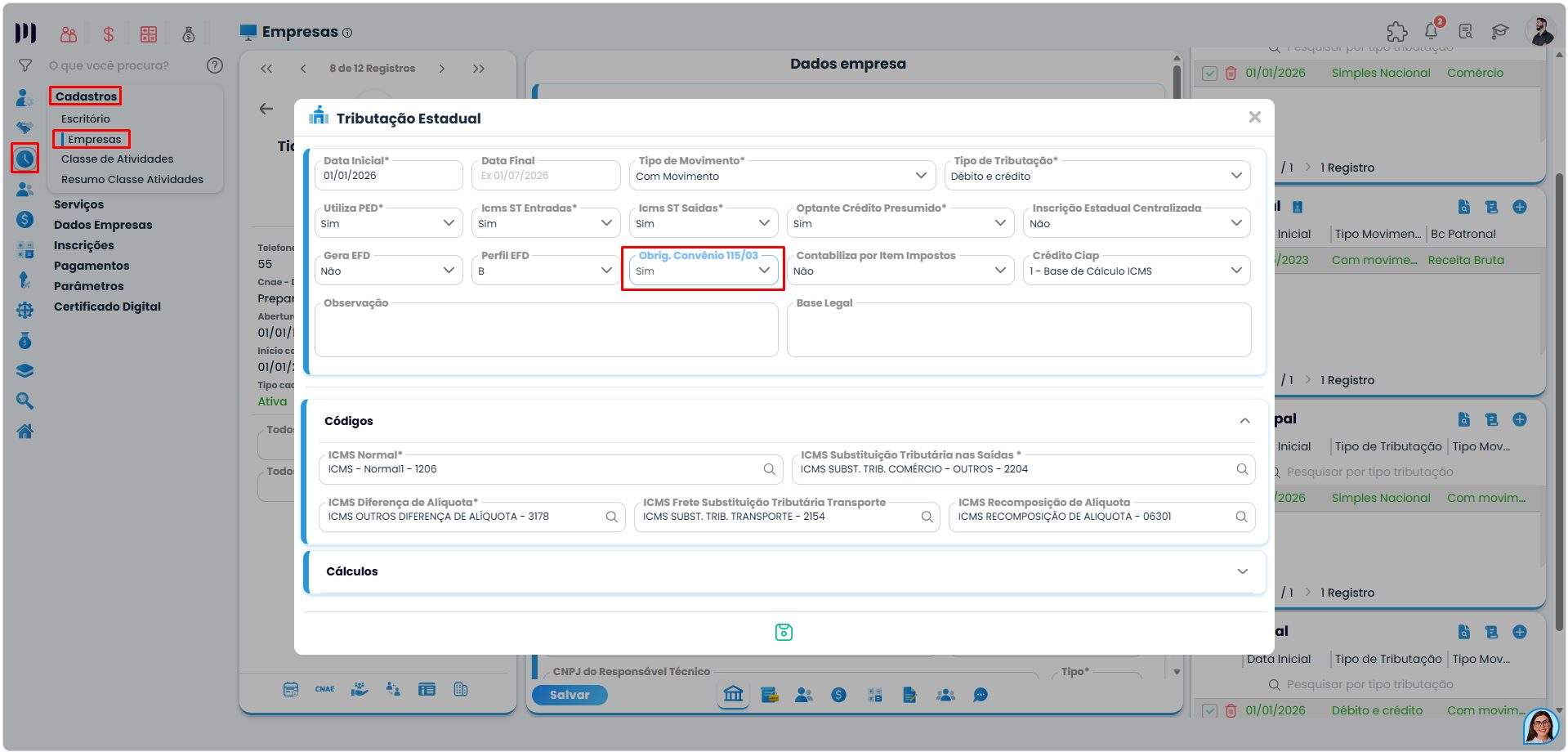Click the blue Salvar button
The height and width of the screenshot is (752, 1568).
(x=570, y=695)
